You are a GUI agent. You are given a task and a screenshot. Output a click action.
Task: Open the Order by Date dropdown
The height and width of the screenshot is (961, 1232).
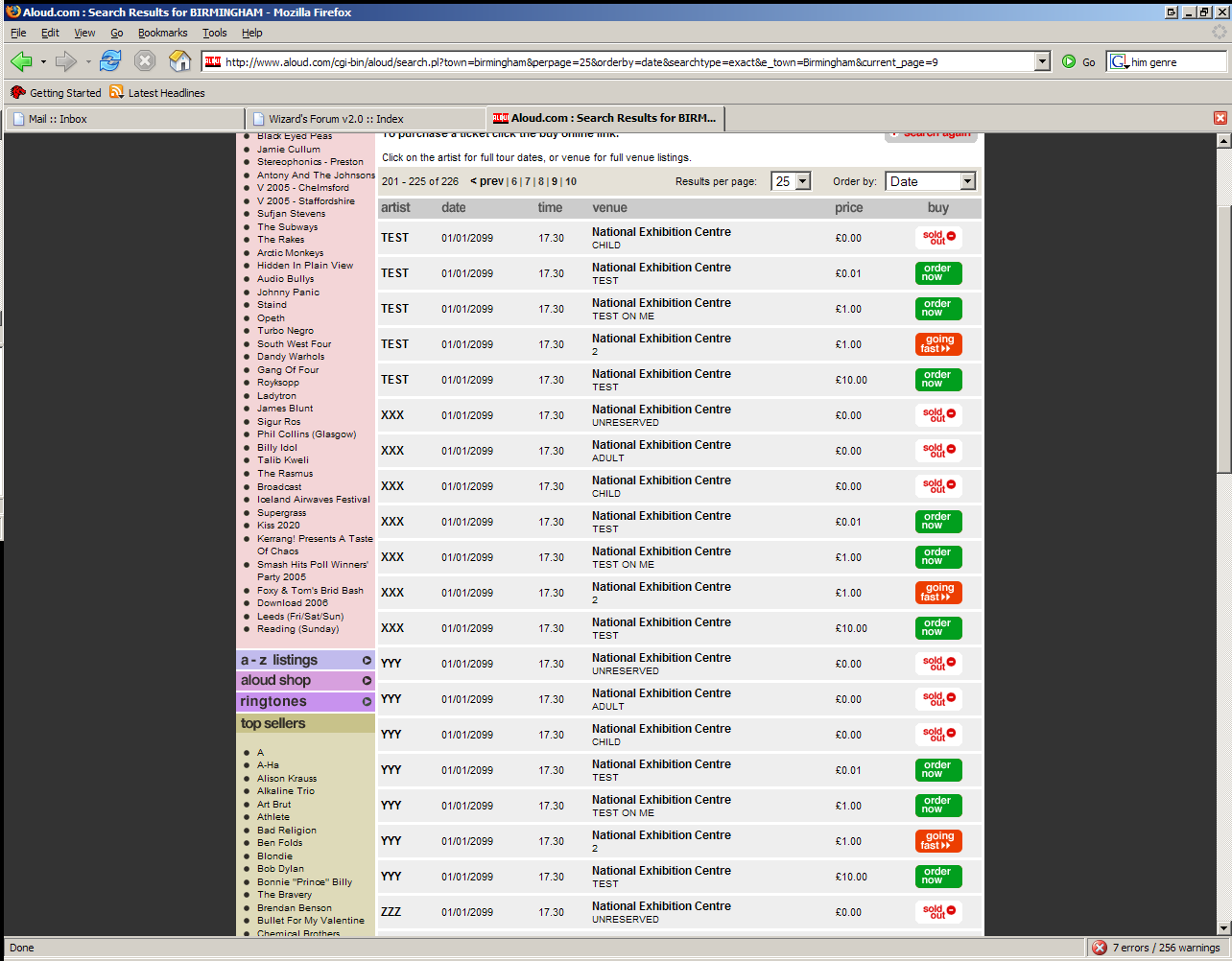[x=931, y=181]
